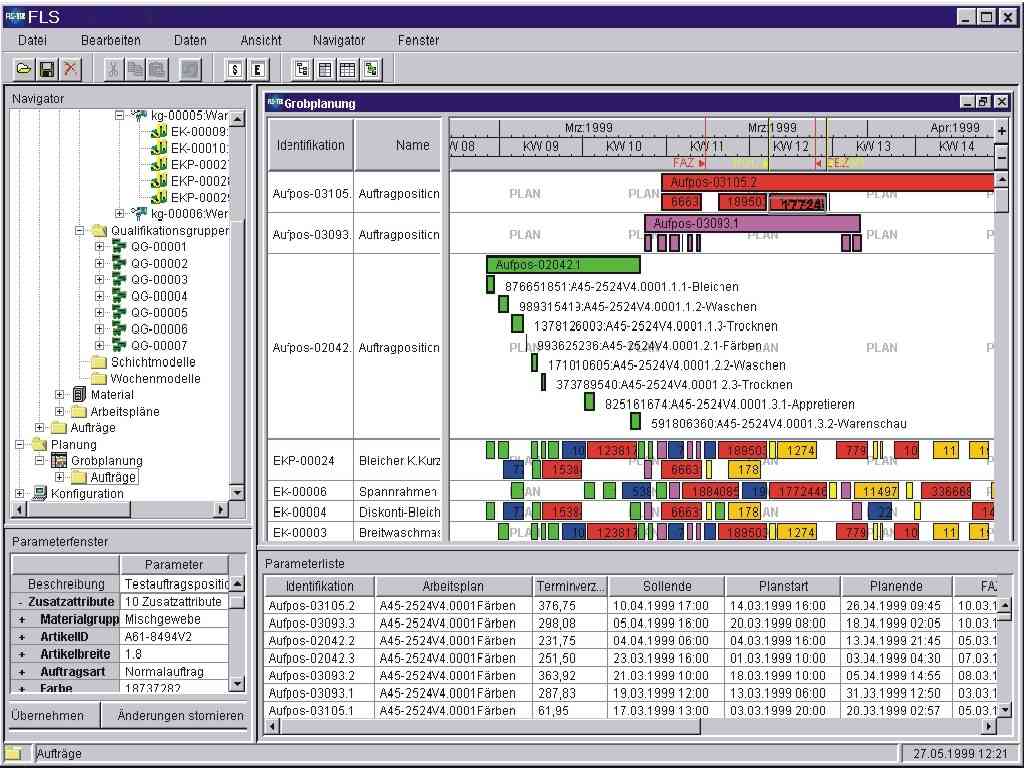Open the Datei menu
Screen dimensions: 1024x768
click(x=33, y=40)
